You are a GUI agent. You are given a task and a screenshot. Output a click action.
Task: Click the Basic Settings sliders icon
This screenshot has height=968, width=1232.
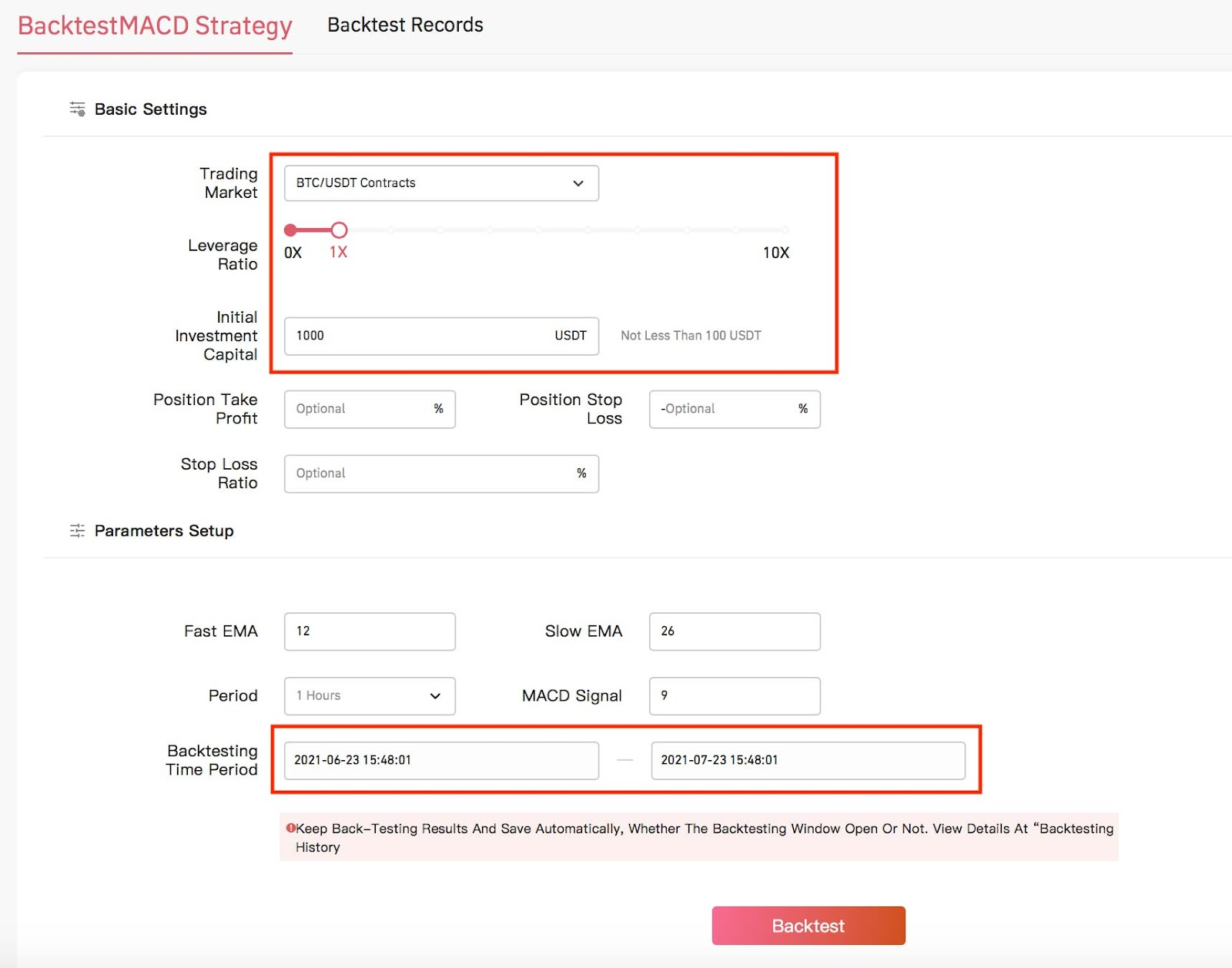point(77,109)
